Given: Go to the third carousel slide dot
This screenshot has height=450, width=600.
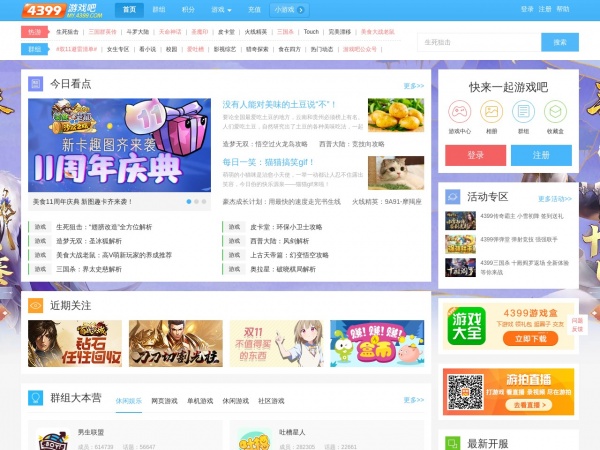Looking at the screenshot, I should [204, 201].
